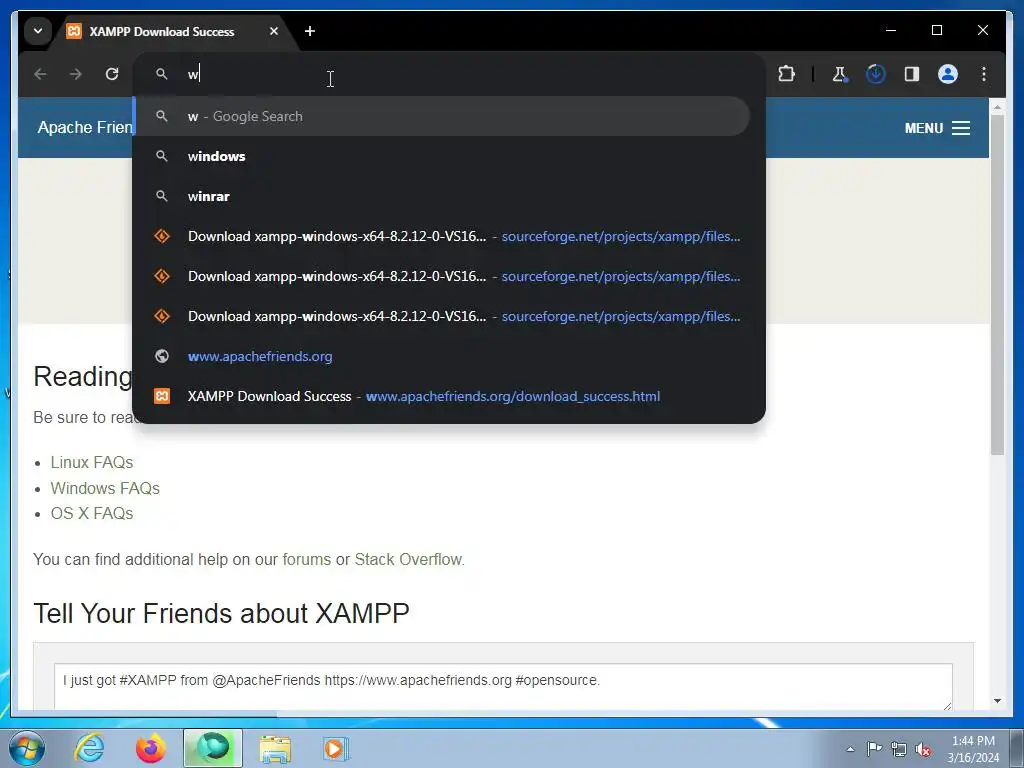Select the download_success.html history suggestion

pos(442,396)
